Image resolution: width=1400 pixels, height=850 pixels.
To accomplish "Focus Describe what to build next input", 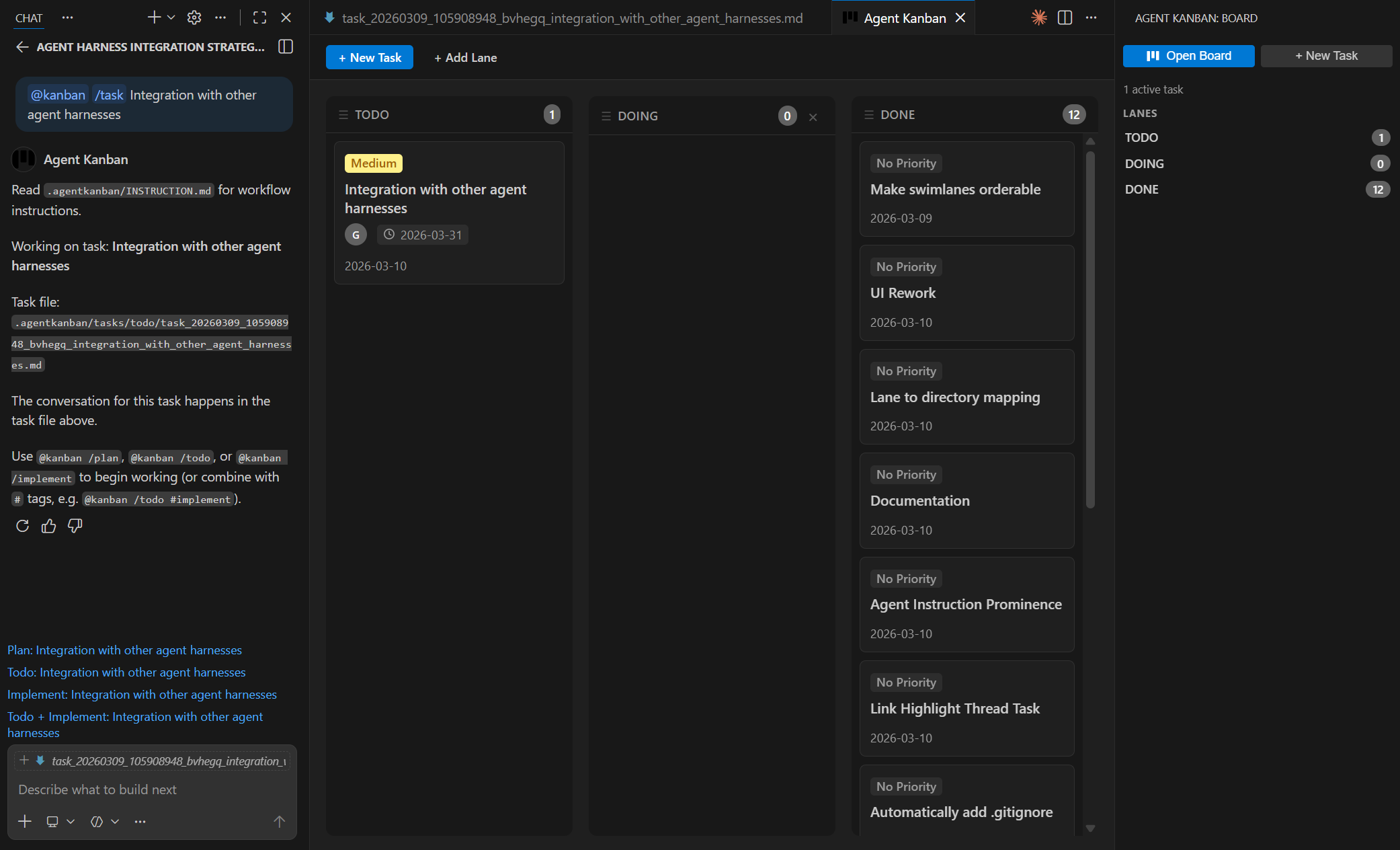I will pyautogui.click(x=151, y=789).
